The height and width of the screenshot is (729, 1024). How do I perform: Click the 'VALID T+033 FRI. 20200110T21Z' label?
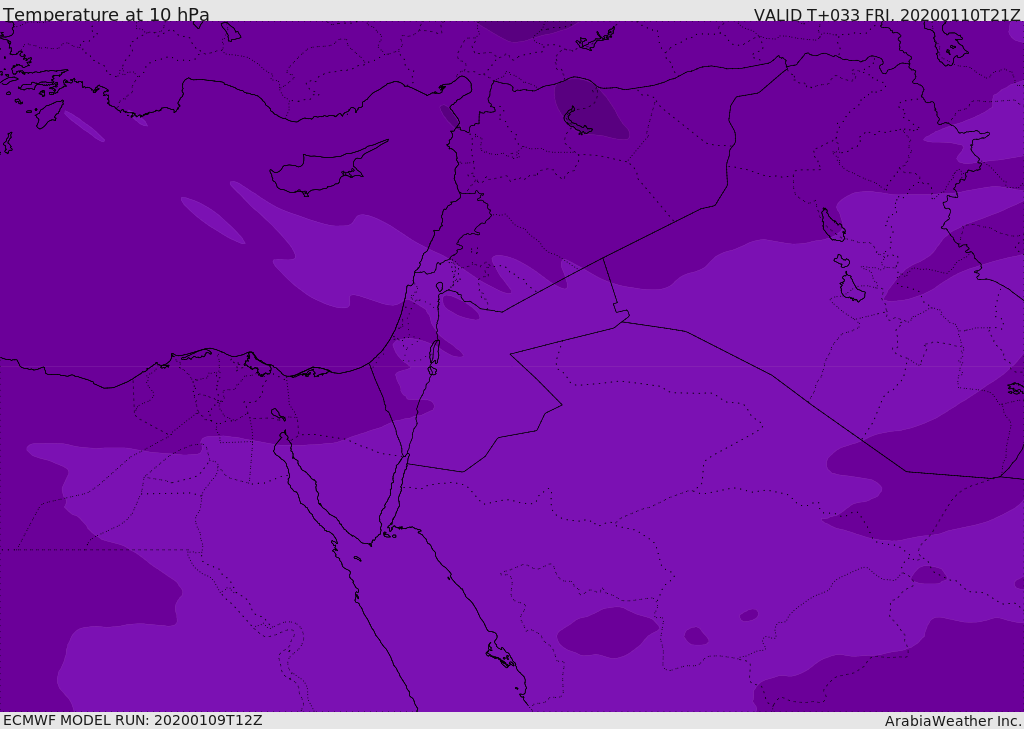click(887, 14)
